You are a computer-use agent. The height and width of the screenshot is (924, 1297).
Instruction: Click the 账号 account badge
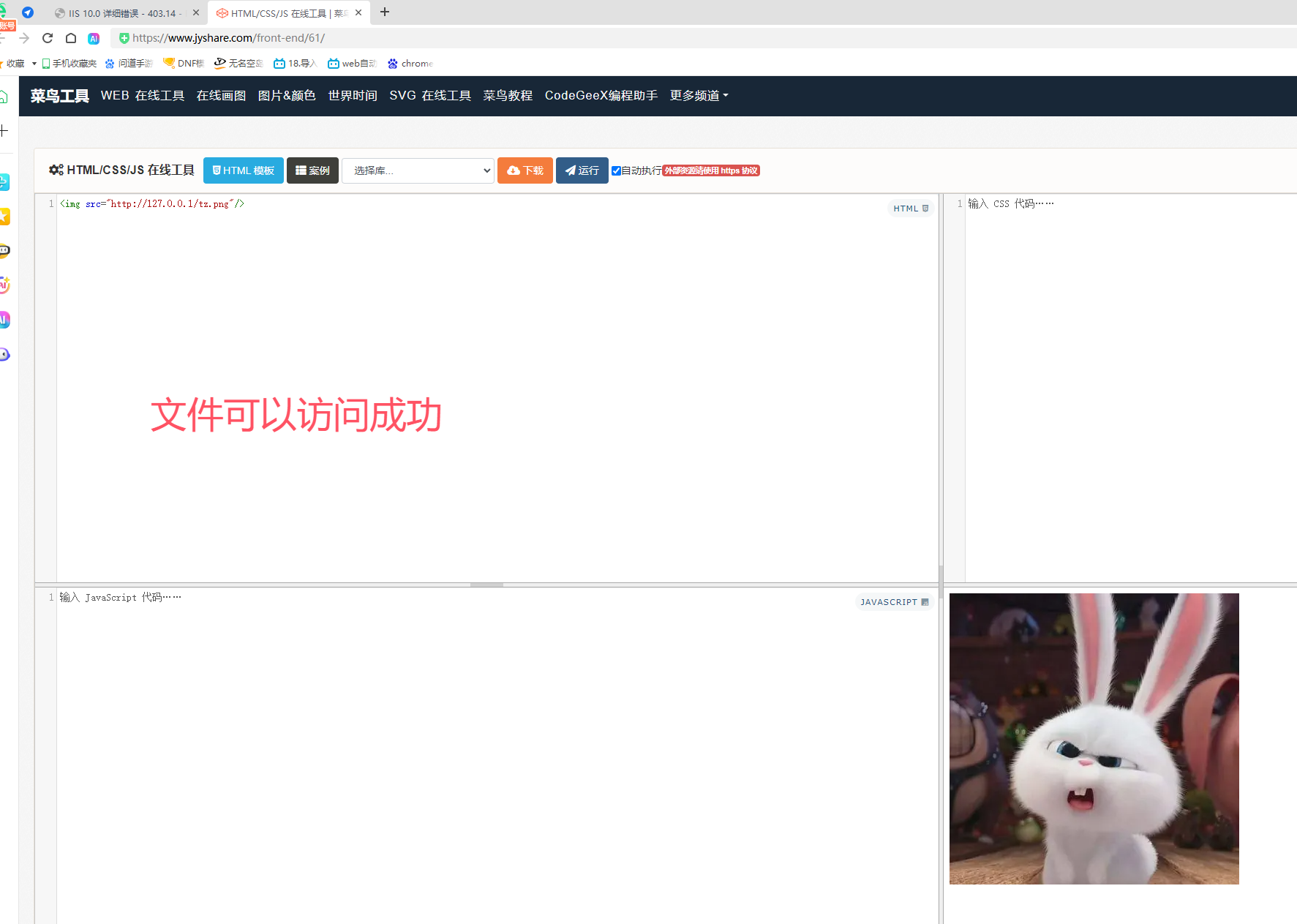(7, 26)
